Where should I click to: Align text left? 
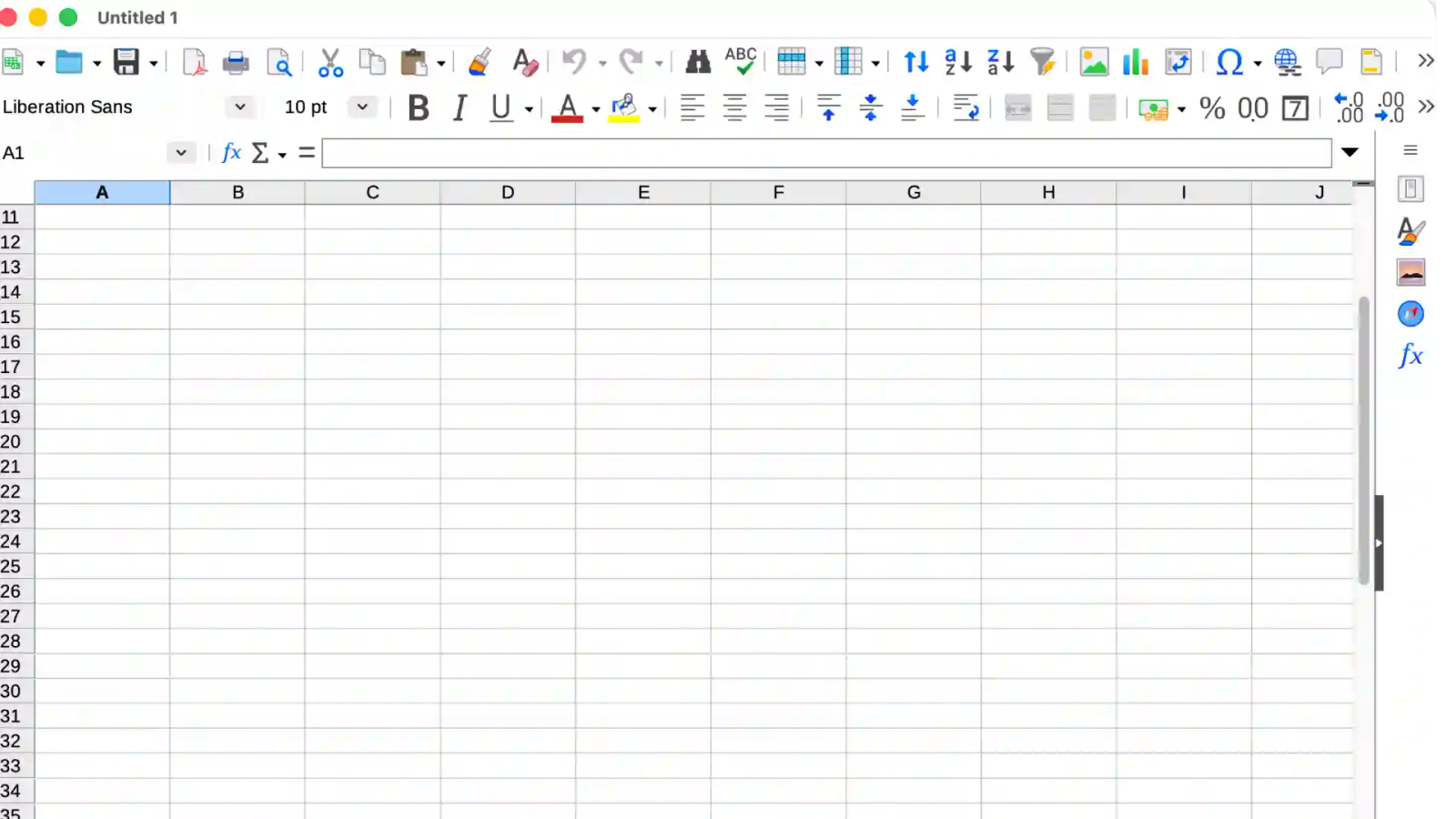coord(693,107)
